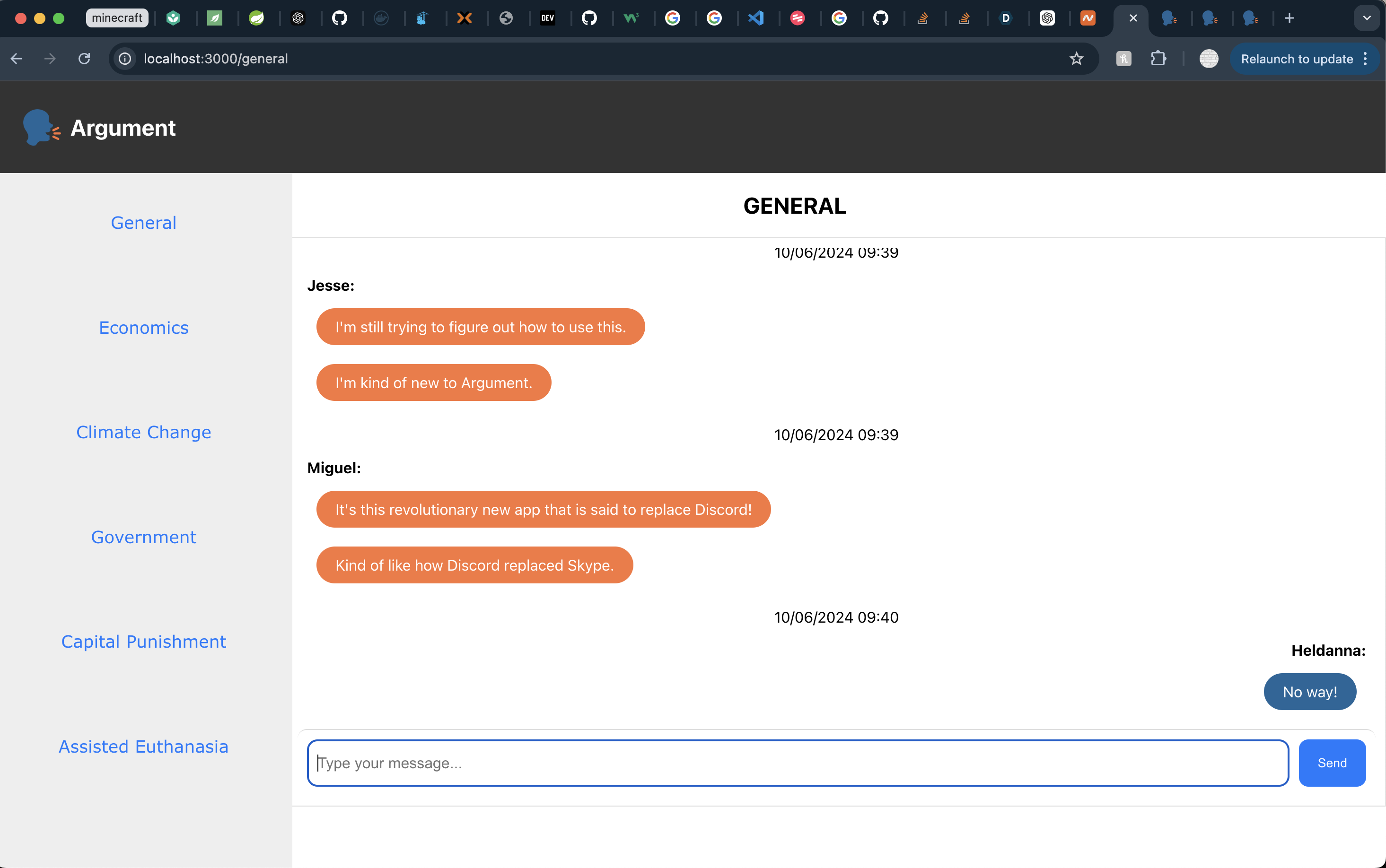Reload the page
Image resolution: width=1386 pixels, height=868 pixels.
84,59
